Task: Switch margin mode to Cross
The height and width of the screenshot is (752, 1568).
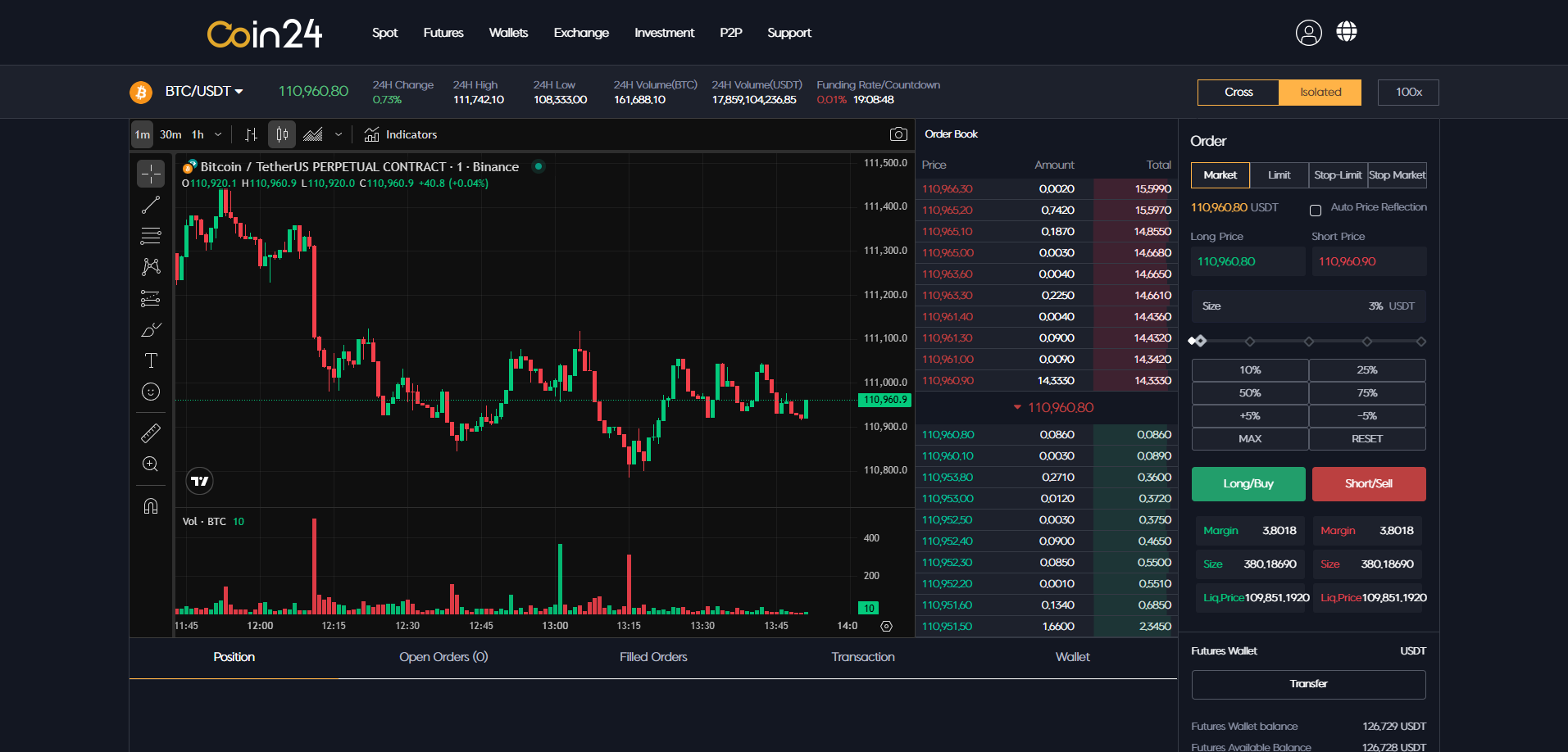Action: coord(1238,92)
